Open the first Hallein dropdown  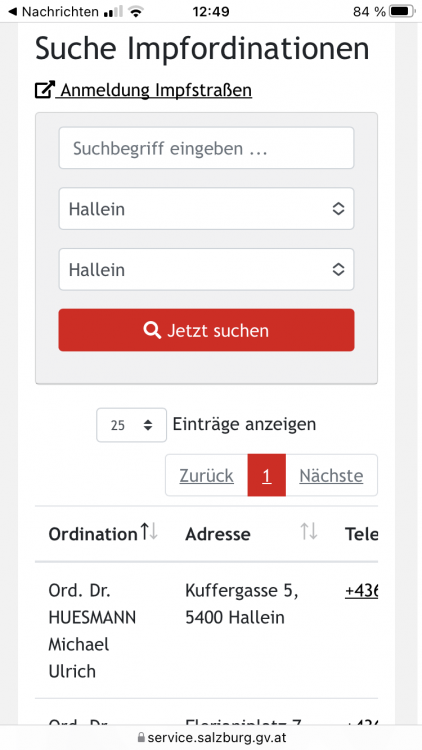pyautogui.click(x=206, y=209)
